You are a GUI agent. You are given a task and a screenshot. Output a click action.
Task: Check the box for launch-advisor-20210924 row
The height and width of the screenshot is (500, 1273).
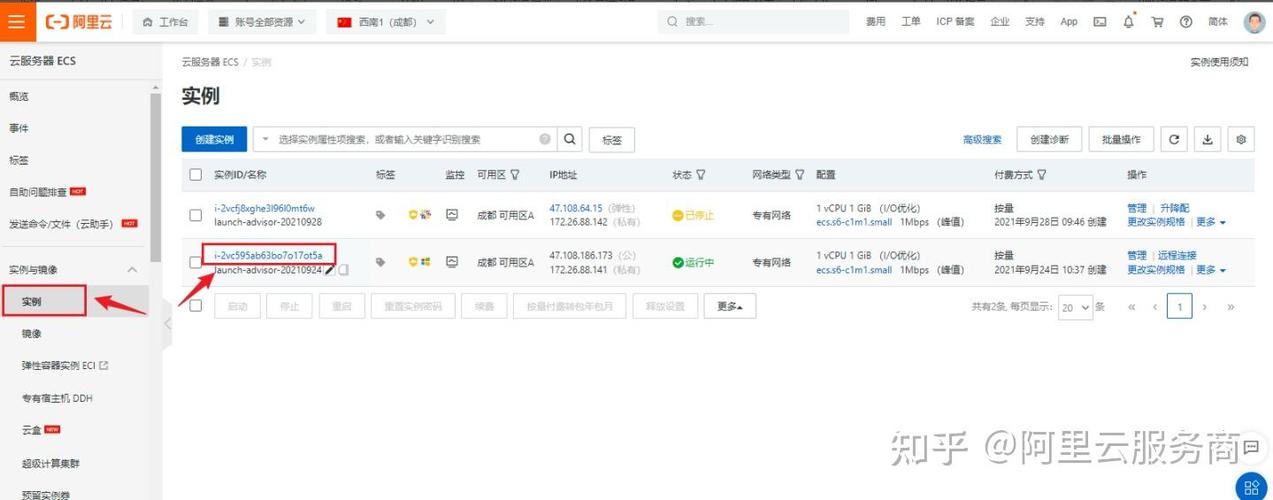[196, 262]
